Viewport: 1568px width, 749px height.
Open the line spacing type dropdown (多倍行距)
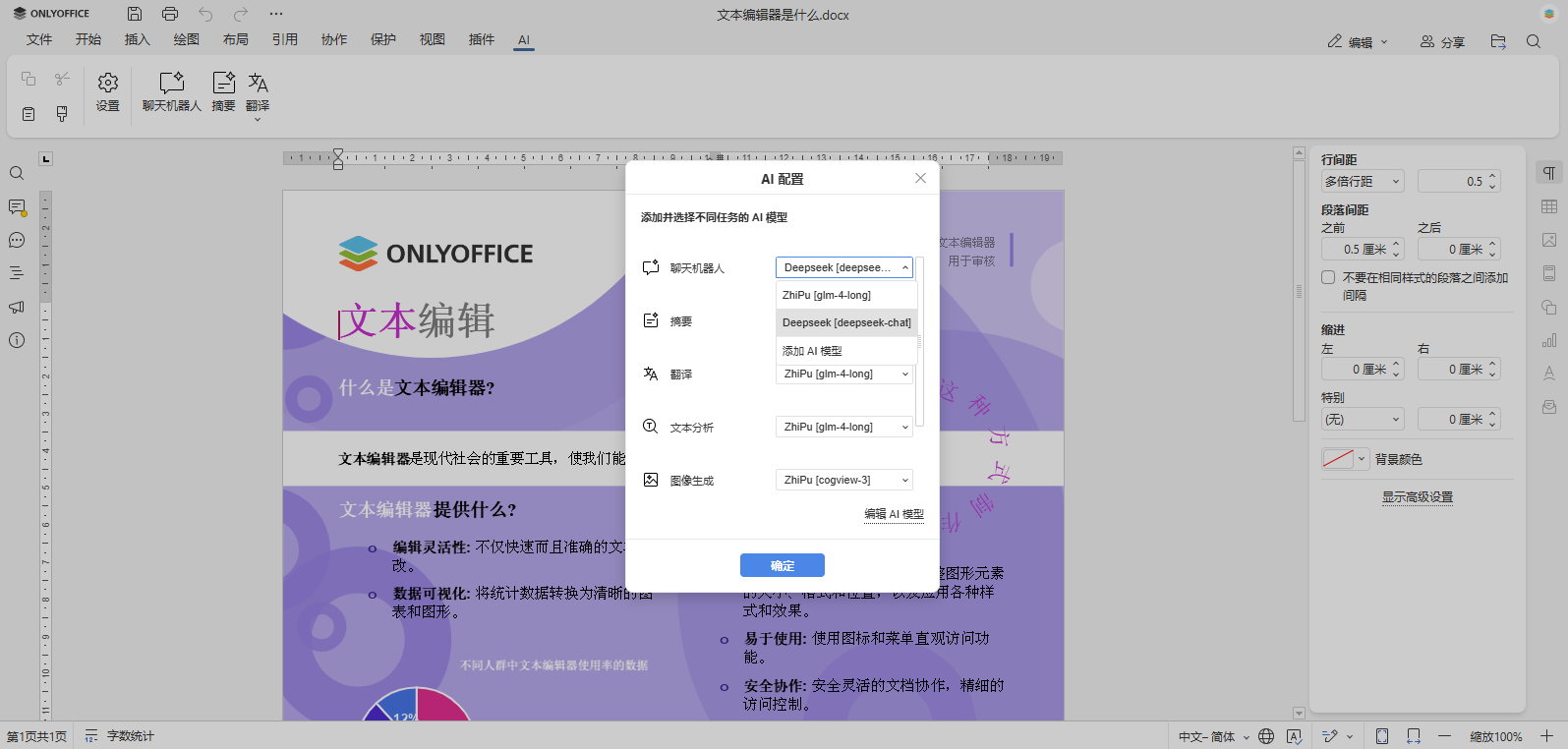(1363, 181)
